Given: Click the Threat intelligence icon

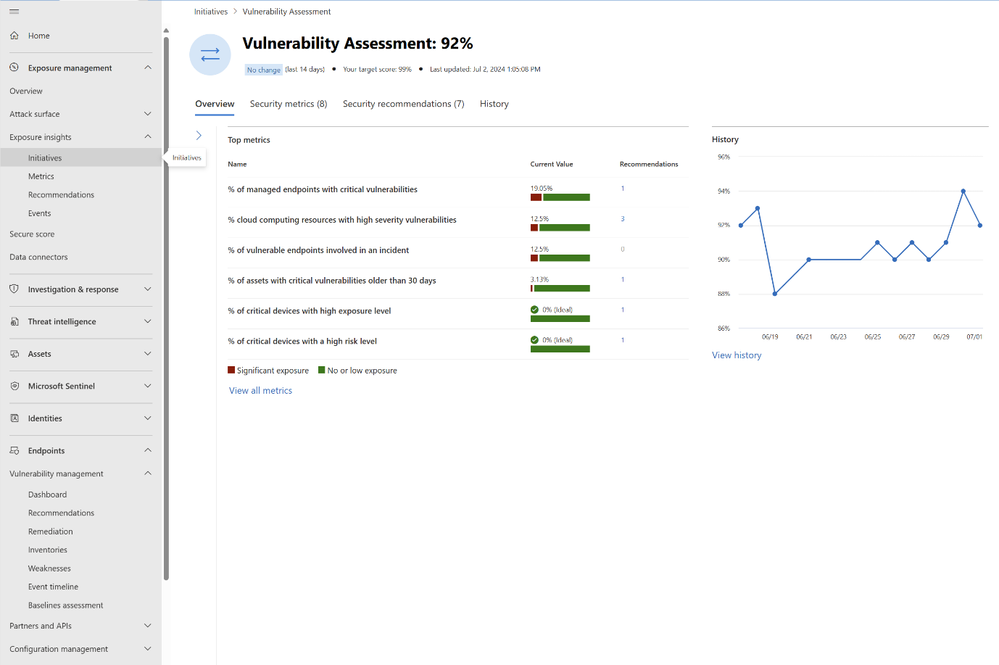Looking at the screenshot, I should point(14,321).
